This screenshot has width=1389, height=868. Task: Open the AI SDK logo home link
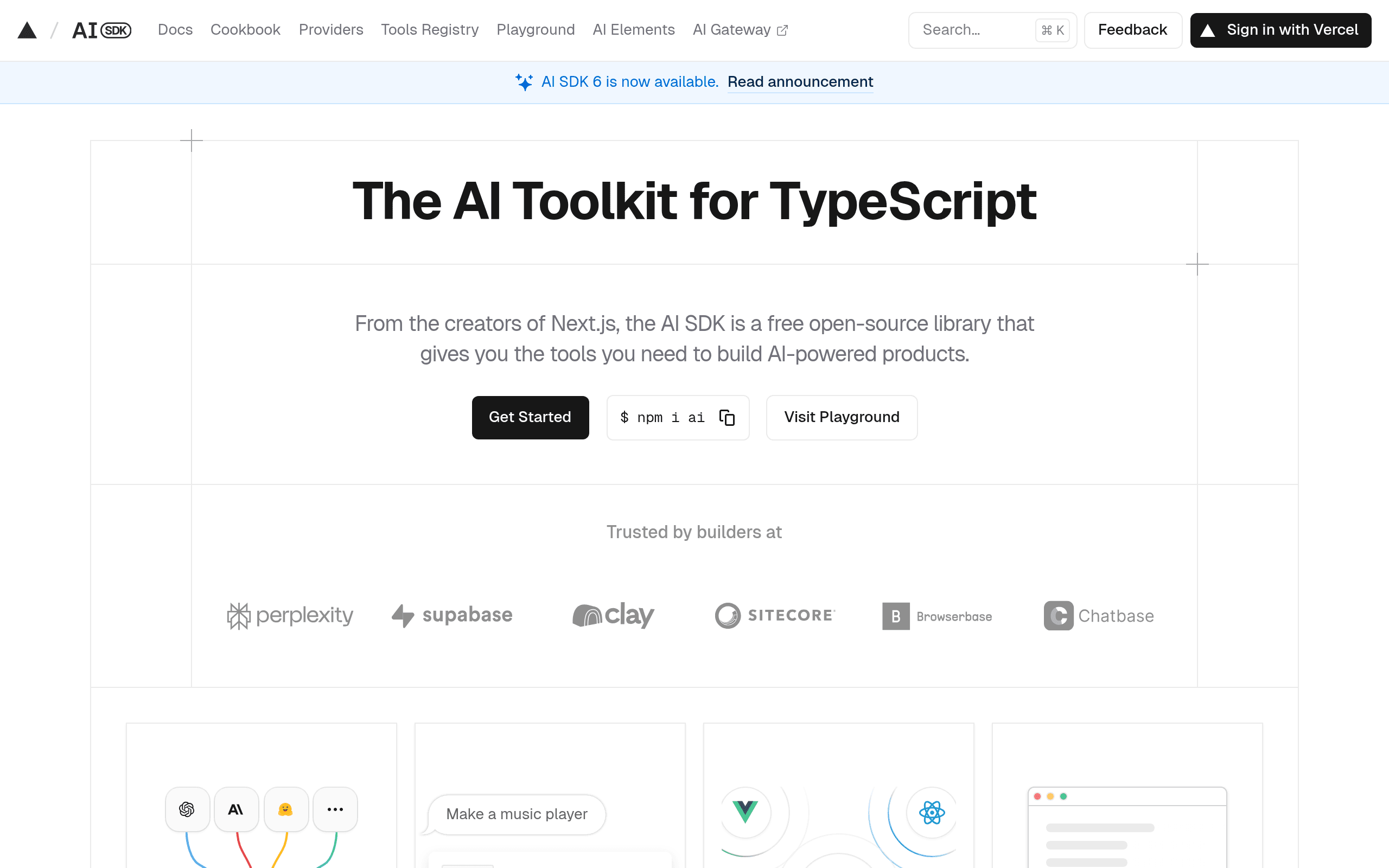(101, 30)
